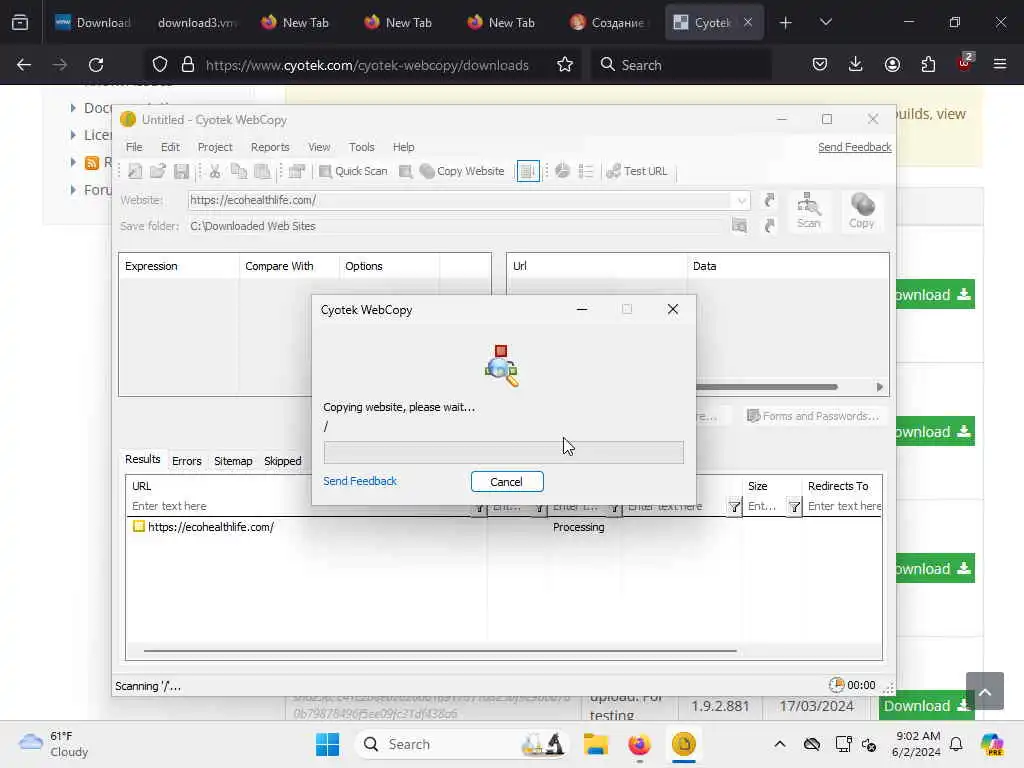The height and width of the screenshot is (768, 1024).
Task: Click the progress bar in copying dialog
Action: coord(504,453)
